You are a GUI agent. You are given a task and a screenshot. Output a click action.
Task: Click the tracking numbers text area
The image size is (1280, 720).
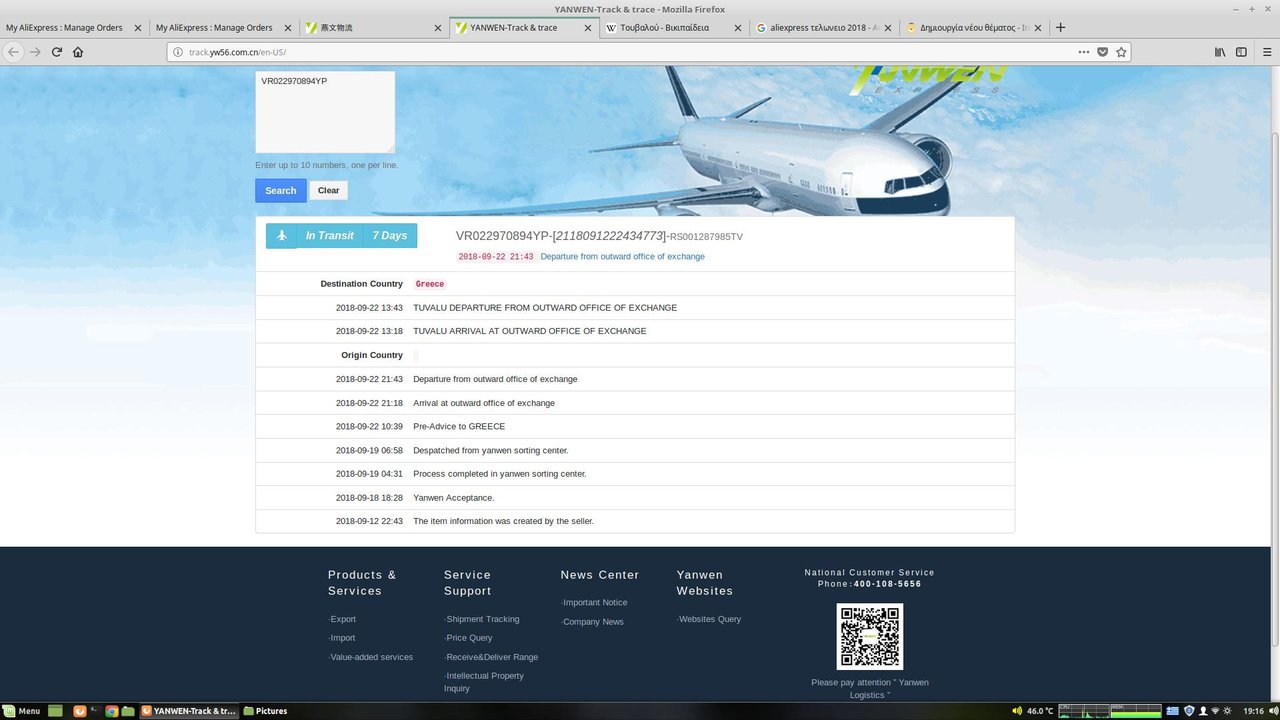pyautogui.click(x=325, y=112)
